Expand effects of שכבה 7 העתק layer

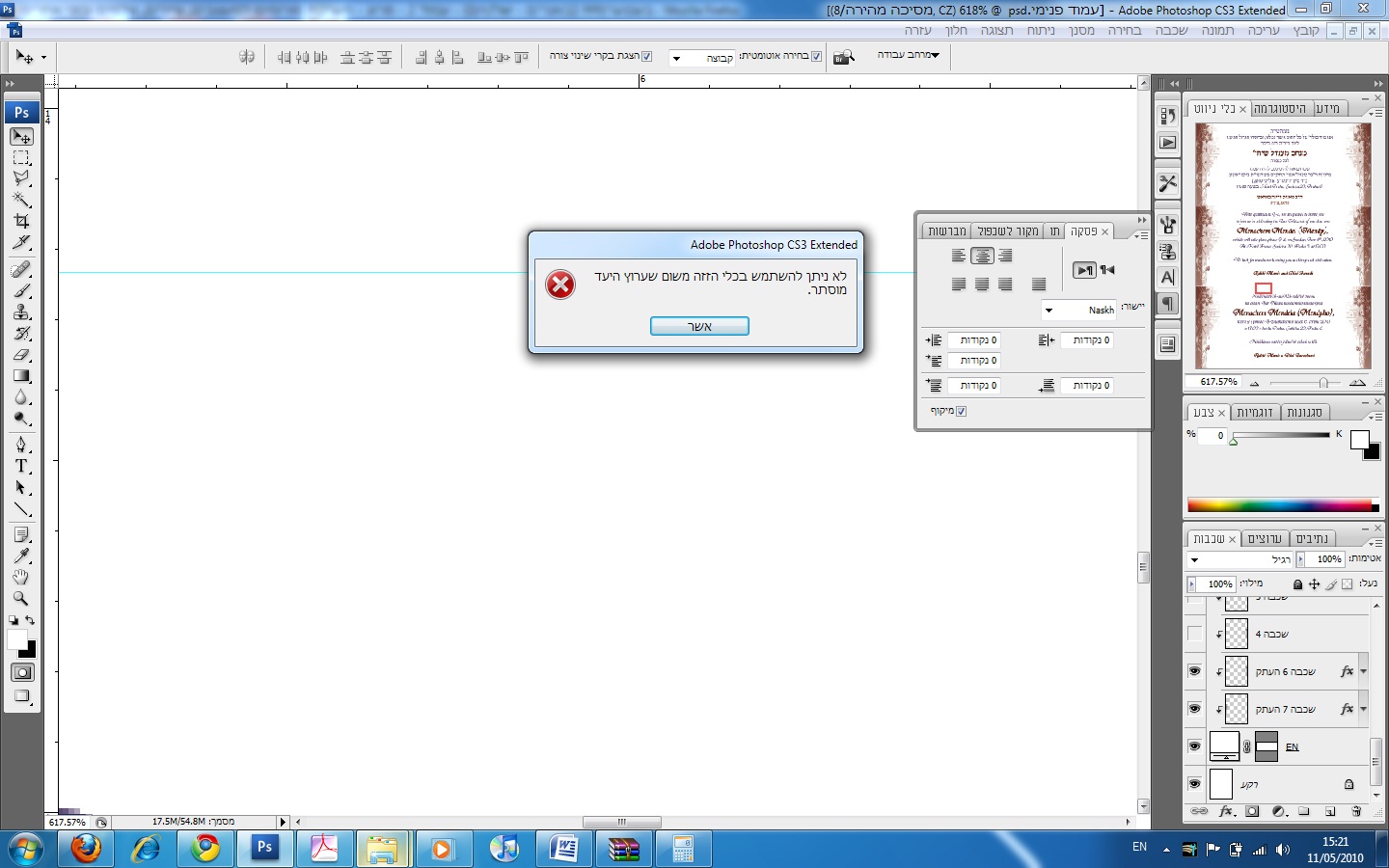pos(1363,709)
